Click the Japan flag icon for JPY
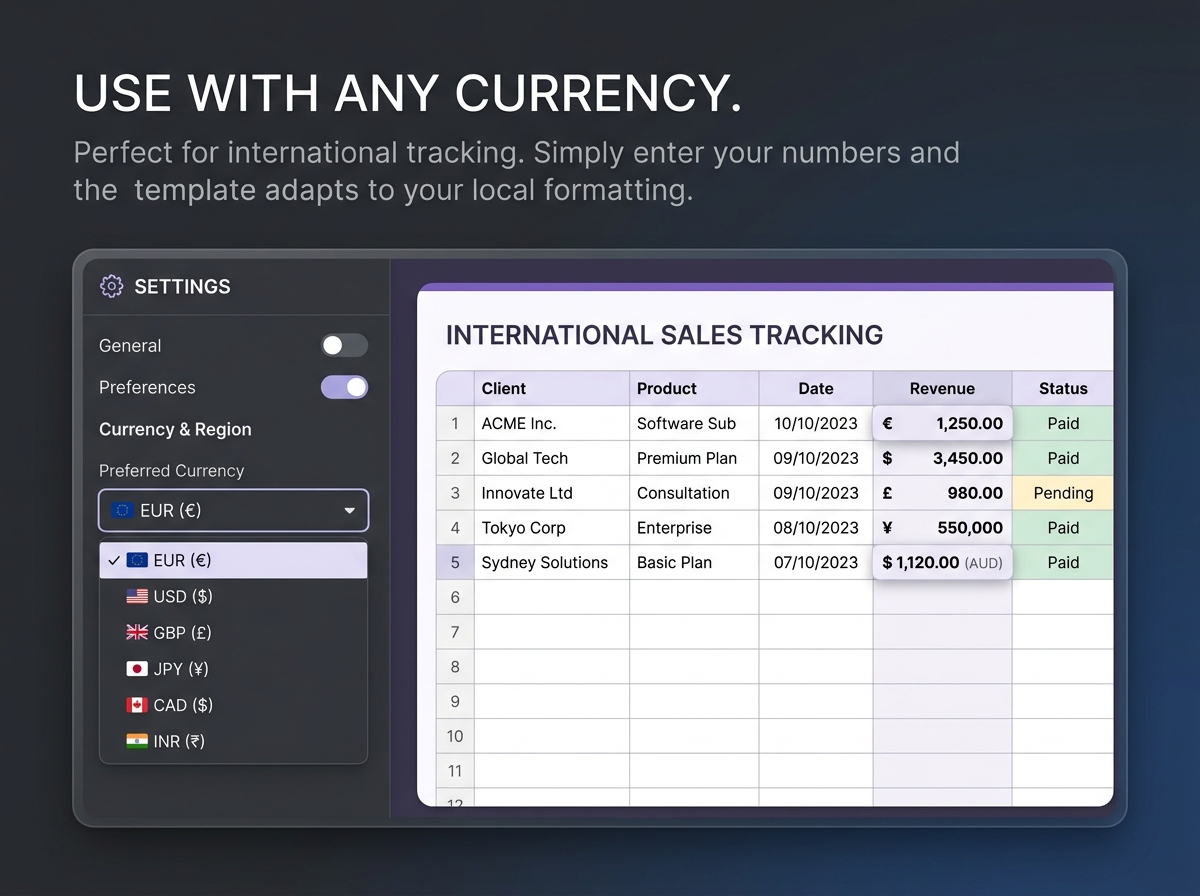The image size is (1200, 896). click(x=137, y=669)
